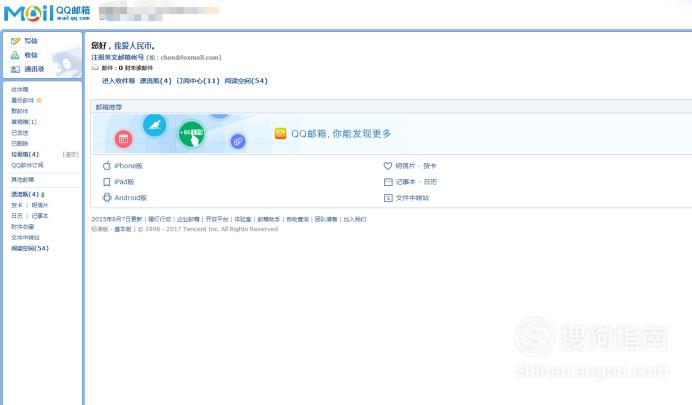Click the blue bird circle icon in banner
Image resolution: width=692 pixels, height=405 pixels.
pos(154,125)
